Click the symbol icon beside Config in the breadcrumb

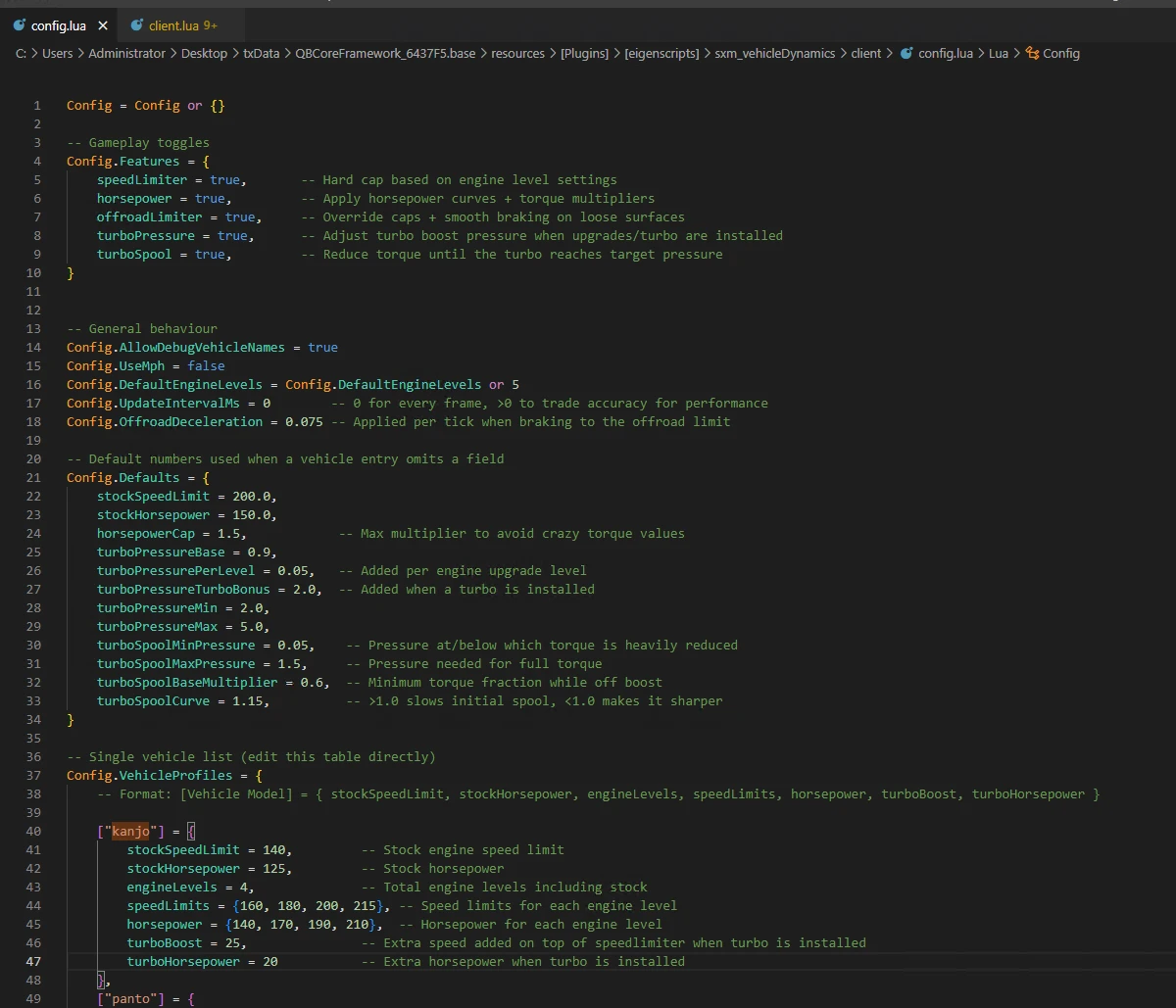click(x=1032, y=54)
